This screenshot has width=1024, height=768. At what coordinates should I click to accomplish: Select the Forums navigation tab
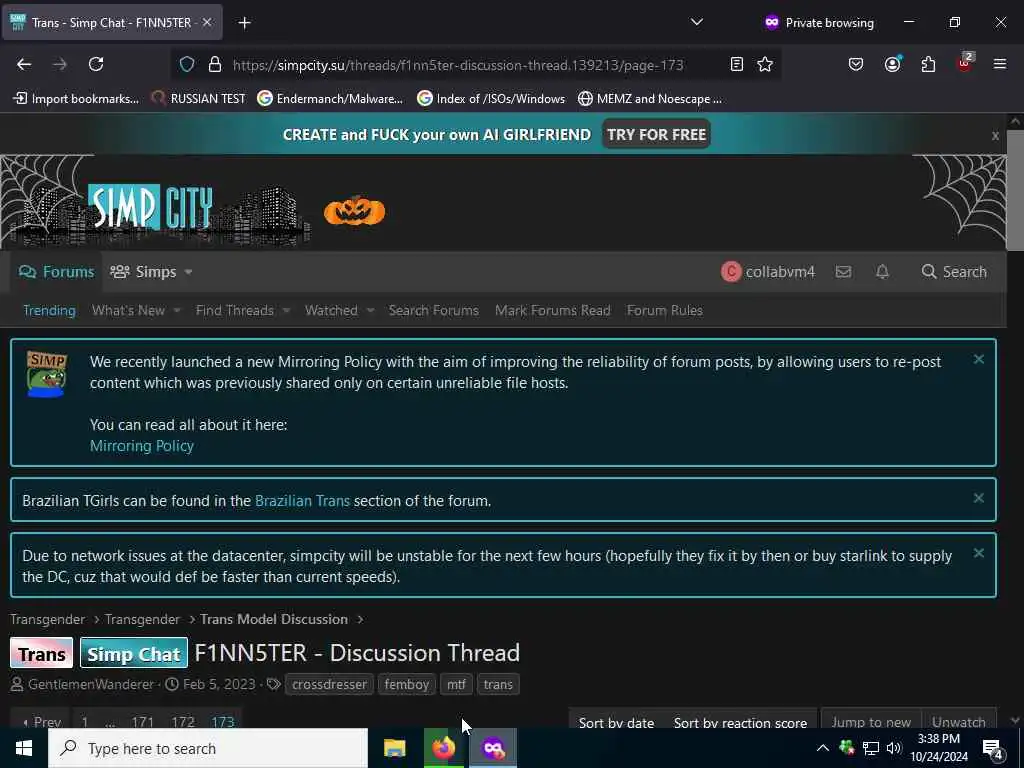point(56,272)
